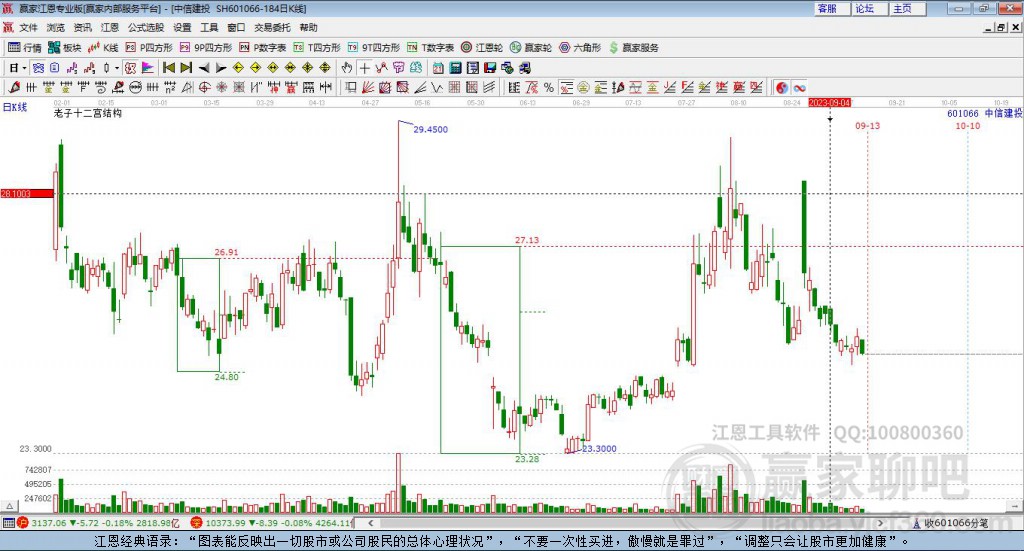Screen dimensions: 1024x551
Task: Open the 9T四方形 tool
Action: (x=374, y=48)
